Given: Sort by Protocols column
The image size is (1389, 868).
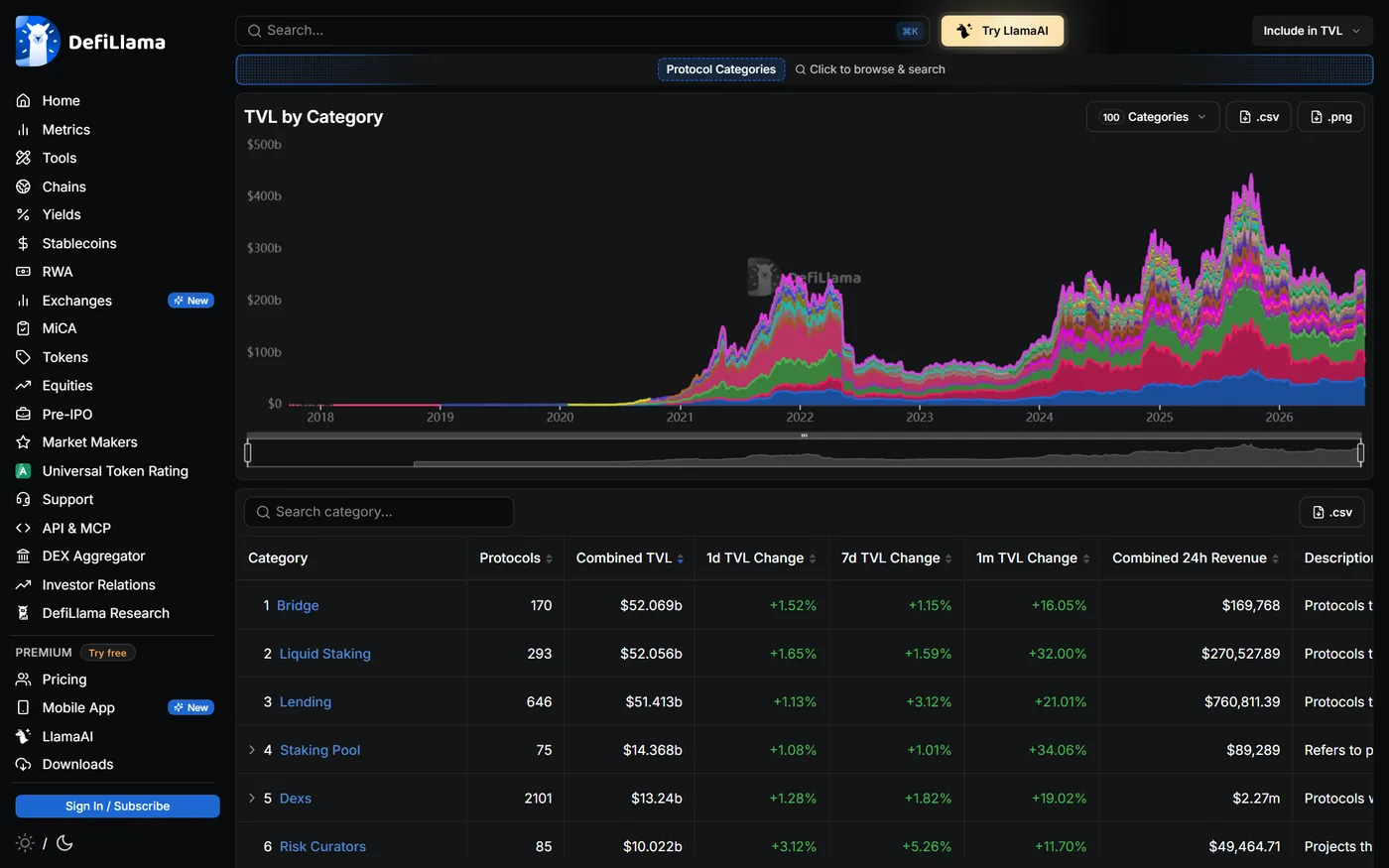Looking at the screenshot, I should click(x=516, y=558).
